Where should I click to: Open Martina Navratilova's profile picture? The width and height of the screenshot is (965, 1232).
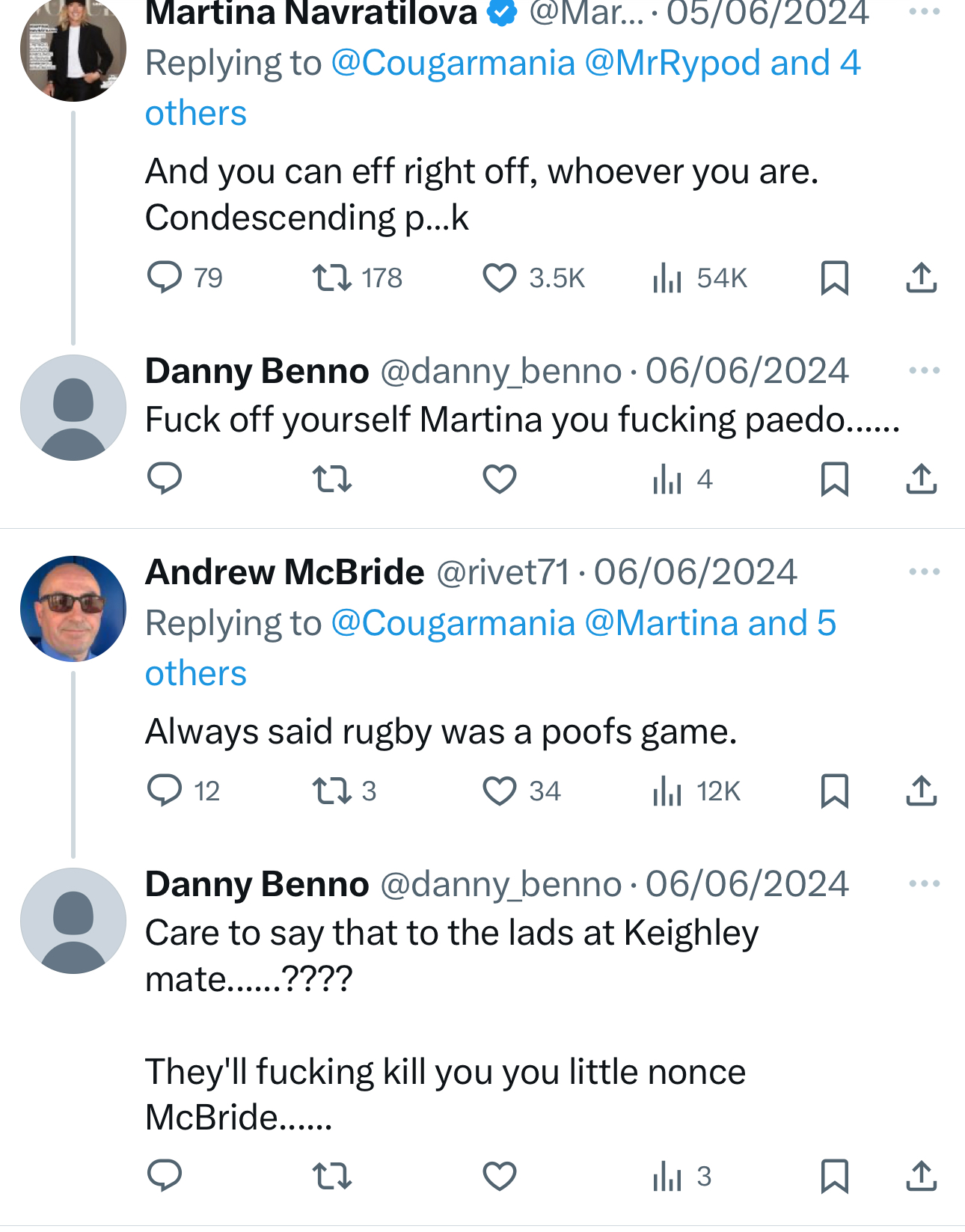click(73, 49)
